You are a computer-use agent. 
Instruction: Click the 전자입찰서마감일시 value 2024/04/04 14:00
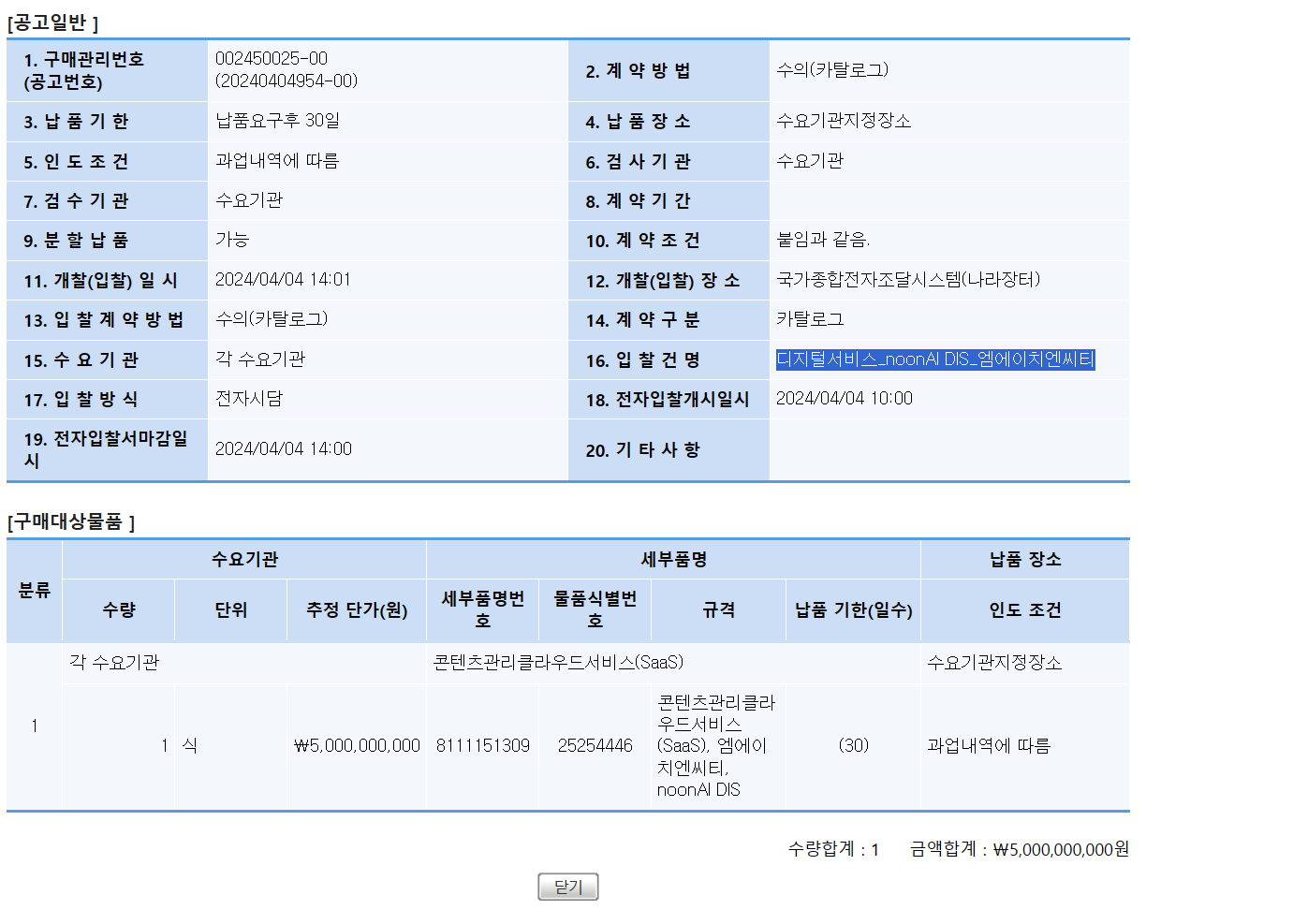click(x=283, y=449)
